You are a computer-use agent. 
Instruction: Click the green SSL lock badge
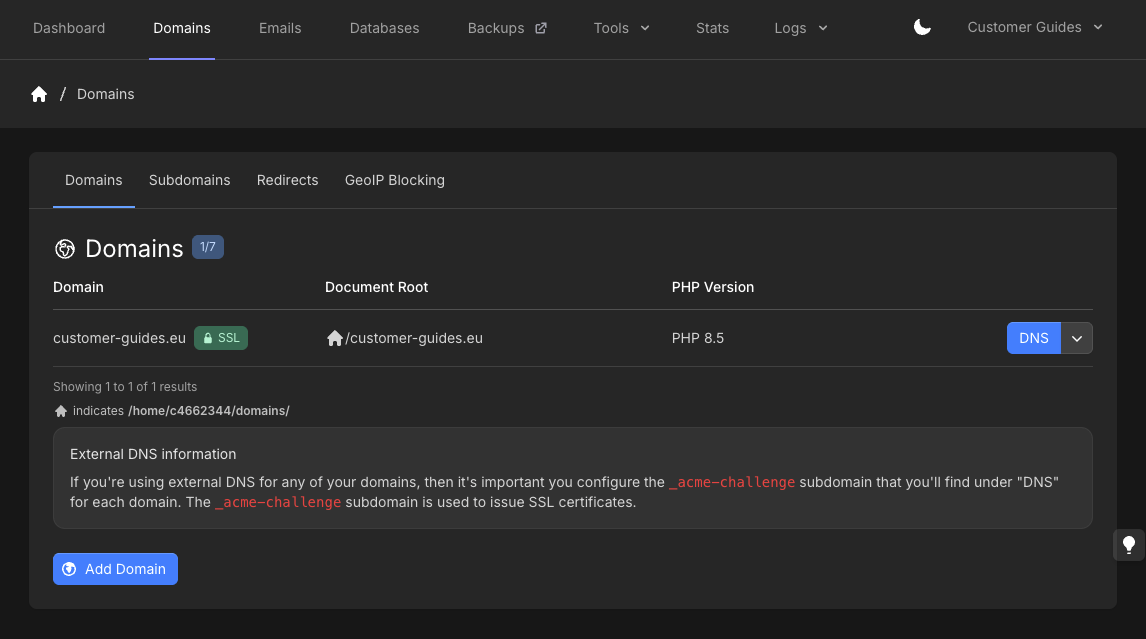point(221,338)
